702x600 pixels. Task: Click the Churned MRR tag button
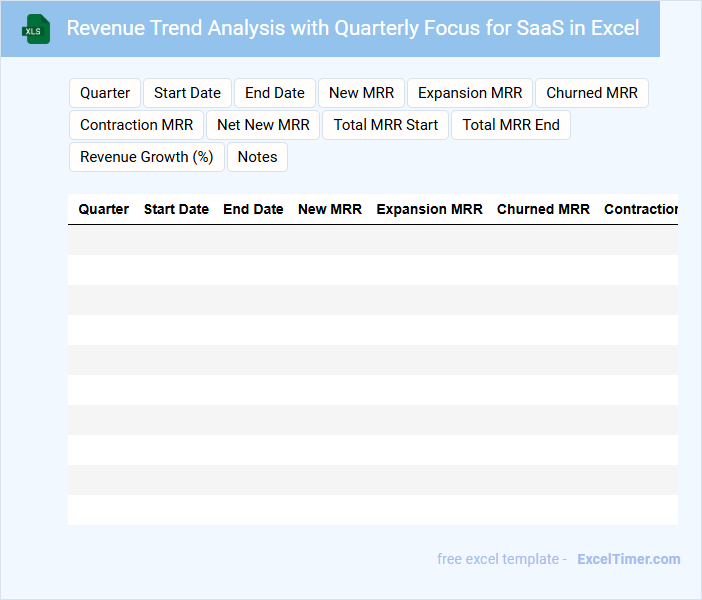click(x=592, y=93)
